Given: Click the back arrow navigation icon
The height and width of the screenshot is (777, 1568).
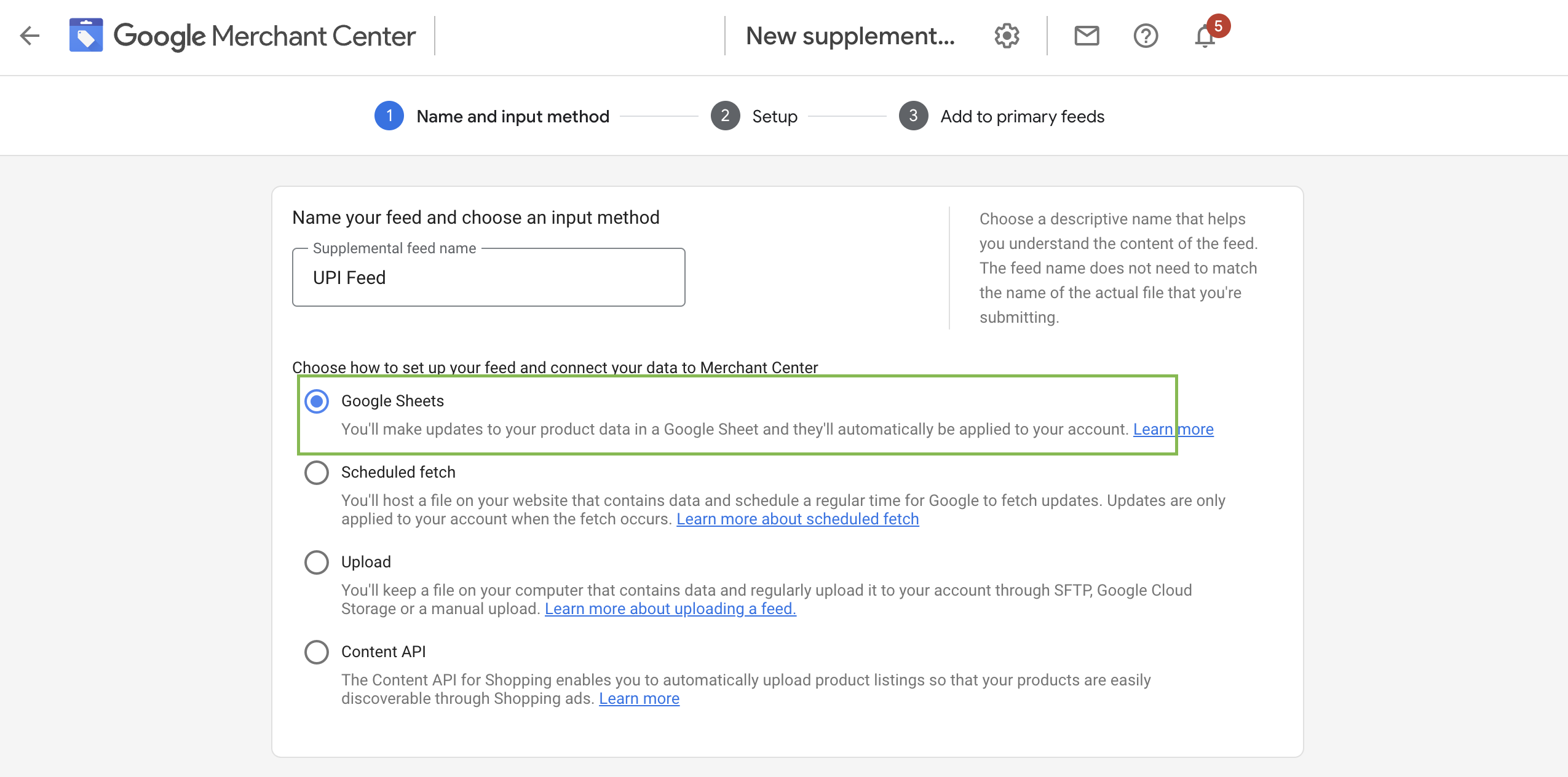Looking at the screenshot, I should [x=30, y=35].
